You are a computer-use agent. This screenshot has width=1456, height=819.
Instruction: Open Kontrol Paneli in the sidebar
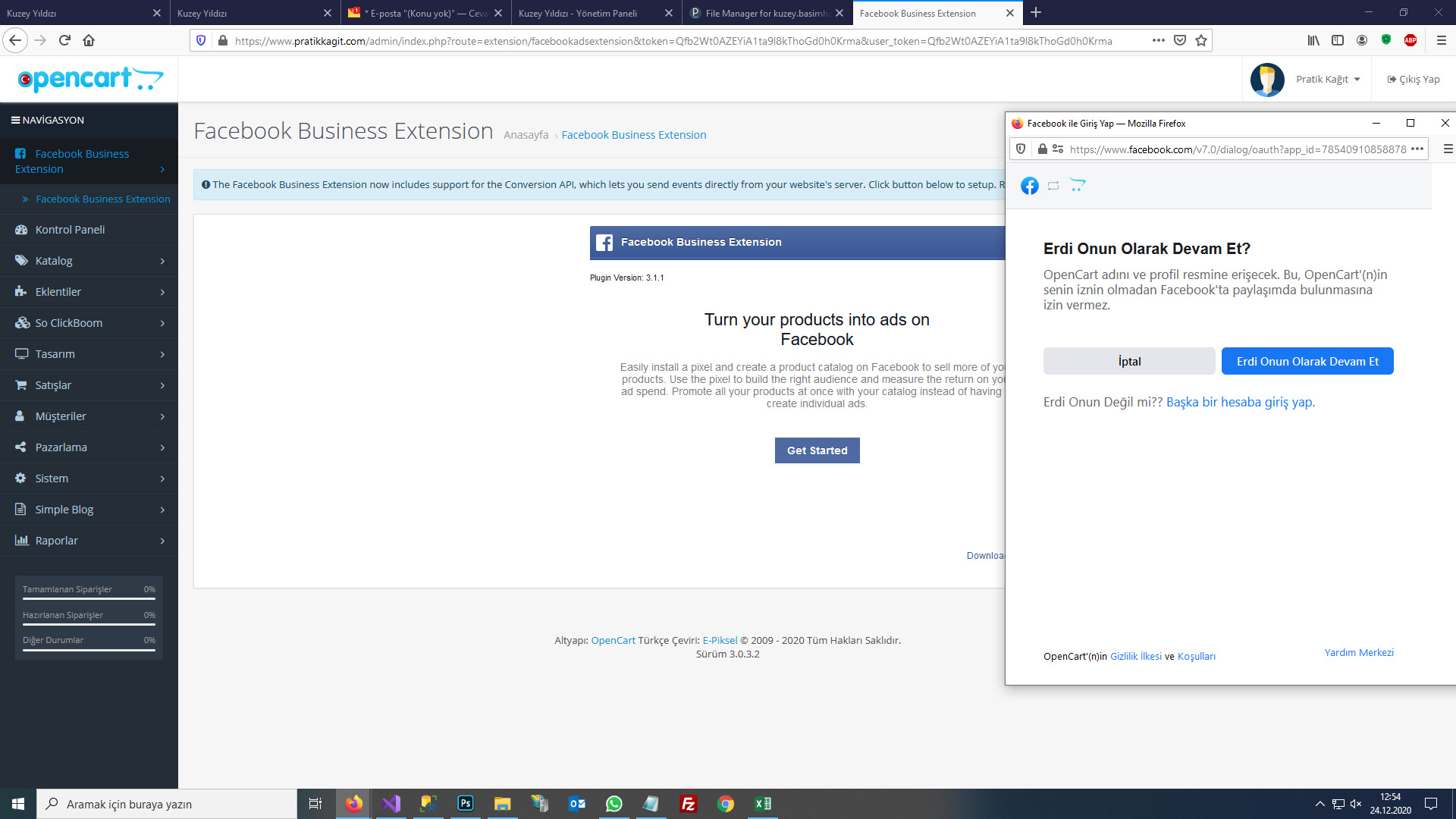89,230
